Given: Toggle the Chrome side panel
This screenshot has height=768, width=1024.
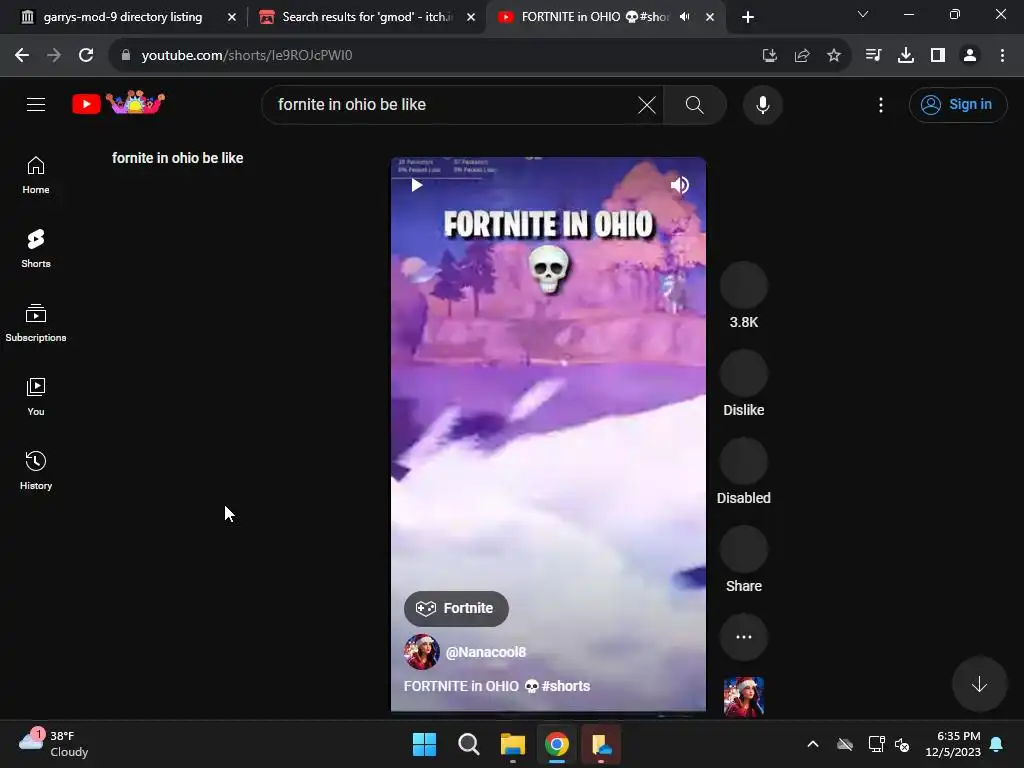Looking at the screenshot, I should [938, 56].
